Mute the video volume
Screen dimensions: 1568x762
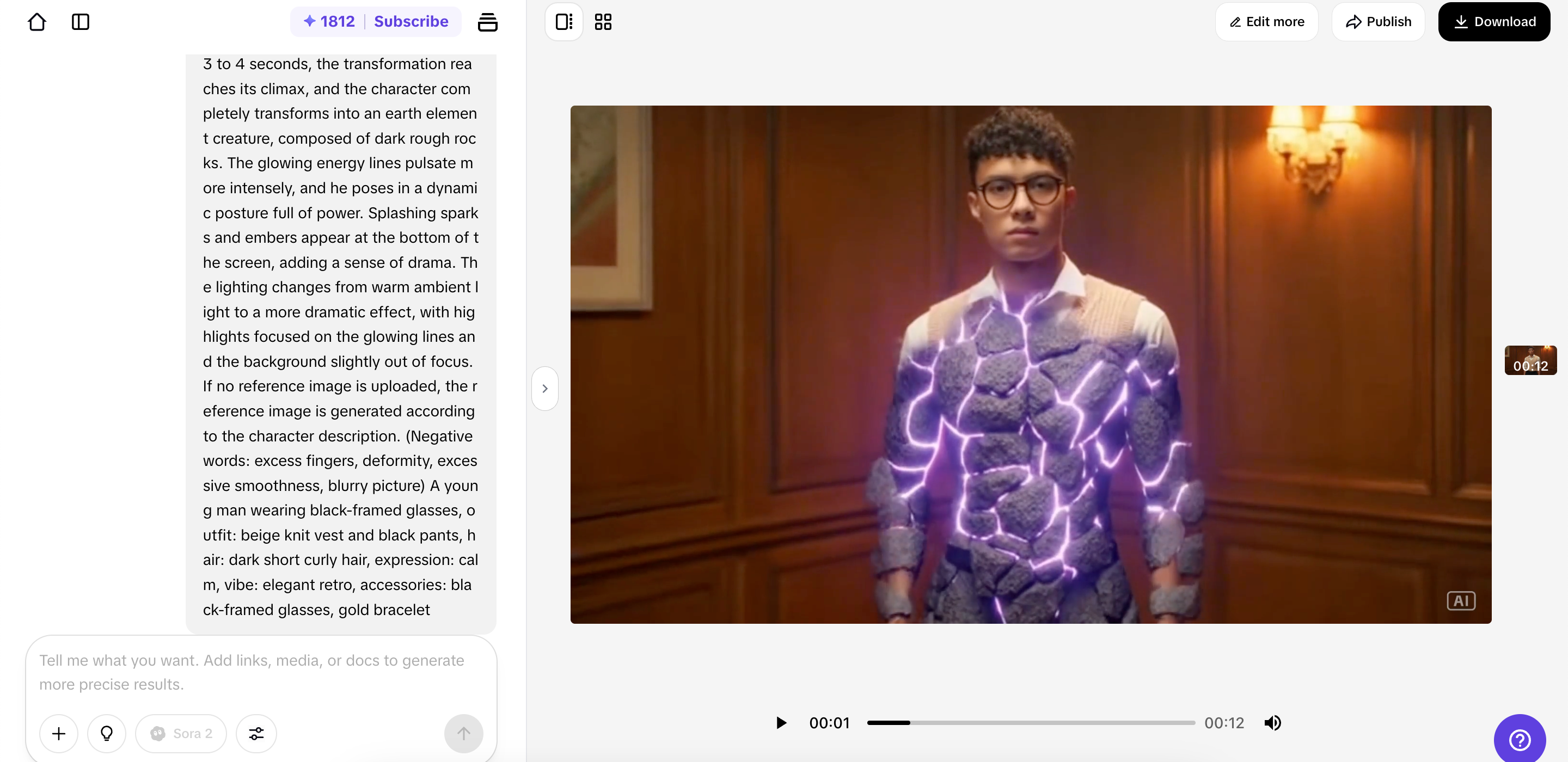click(1272, 722)
